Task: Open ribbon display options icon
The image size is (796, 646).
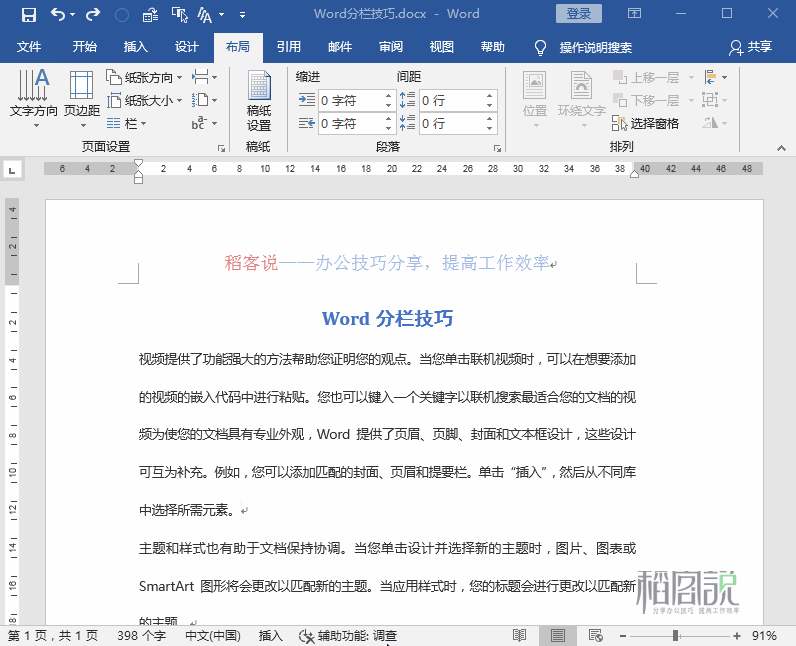Action: coord(635,13)
